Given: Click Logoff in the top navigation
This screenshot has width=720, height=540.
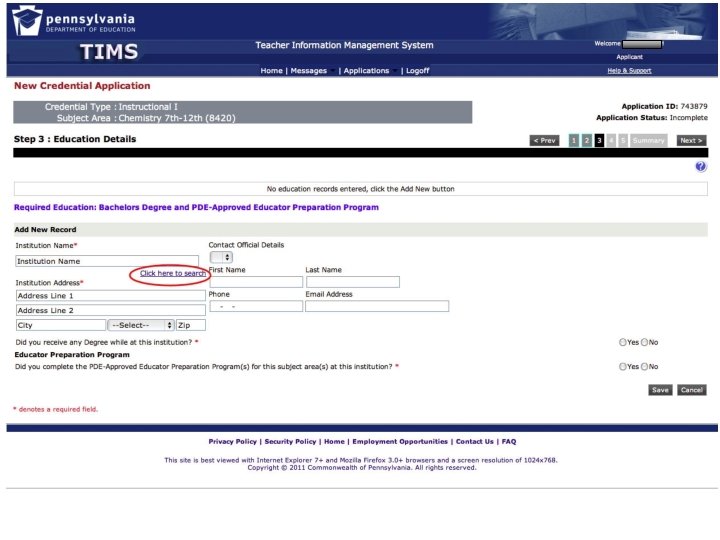Looking at the screenshot, I should coord(417,71).
